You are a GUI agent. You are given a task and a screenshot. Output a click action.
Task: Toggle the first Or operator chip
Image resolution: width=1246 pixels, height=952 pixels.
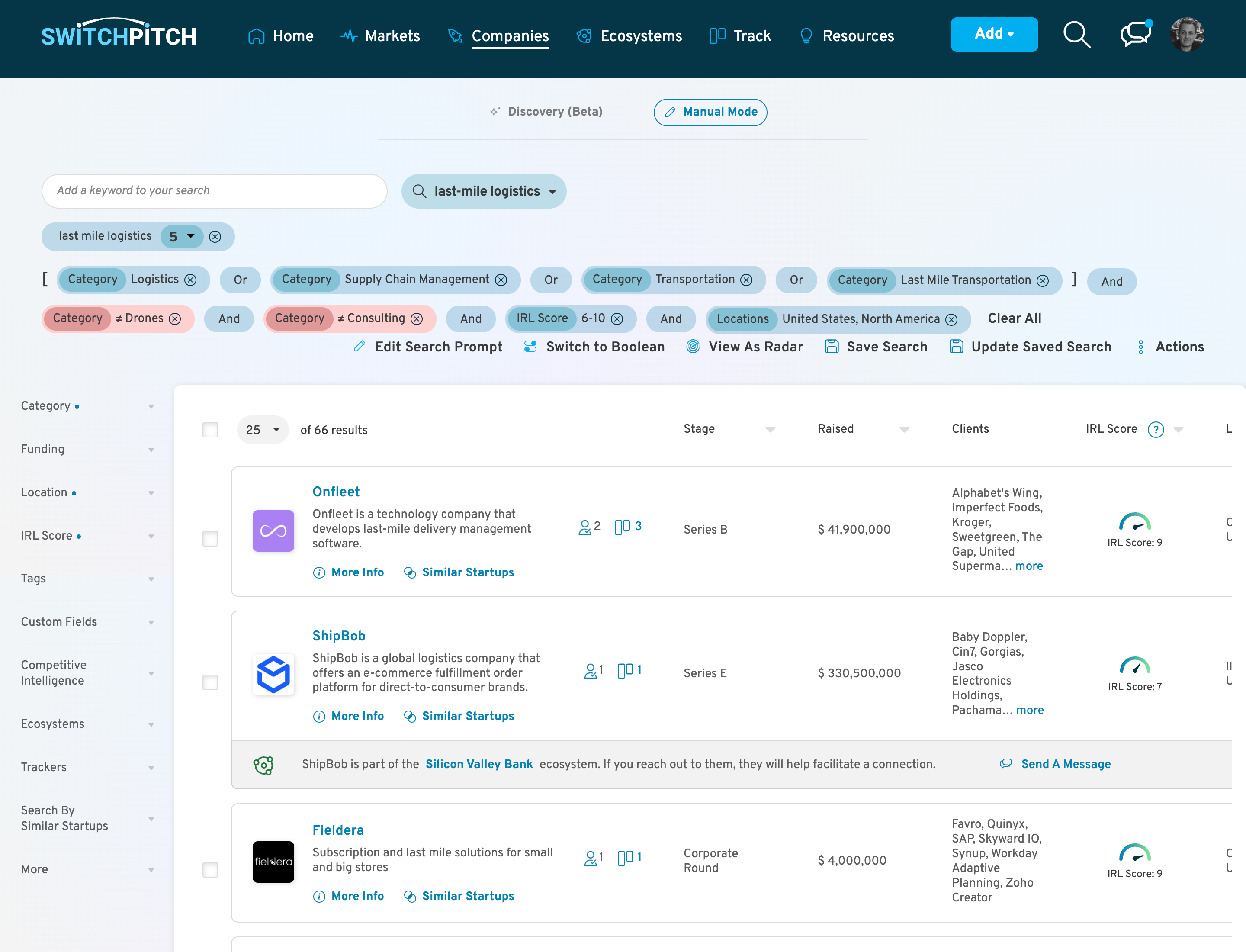(240, 280)
